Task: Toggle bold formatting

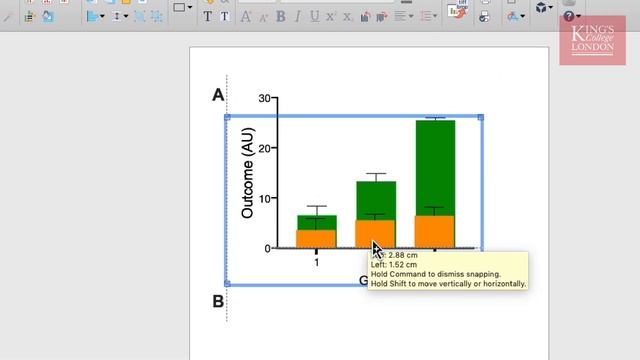Action: click(281, 16)
